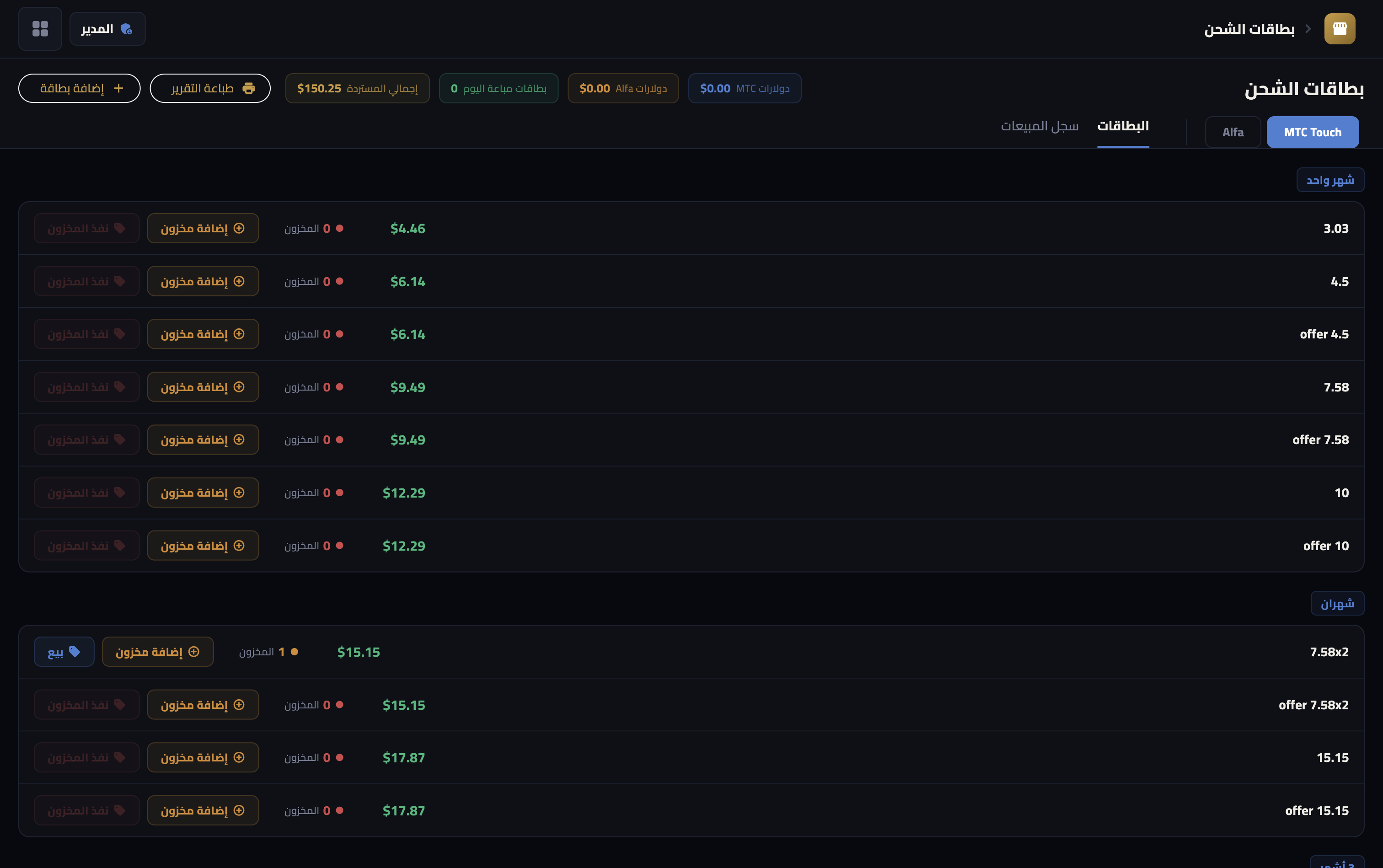Click the shield icon beside المدير
This screenshot has height=868, width=1383.
(126, 29)
